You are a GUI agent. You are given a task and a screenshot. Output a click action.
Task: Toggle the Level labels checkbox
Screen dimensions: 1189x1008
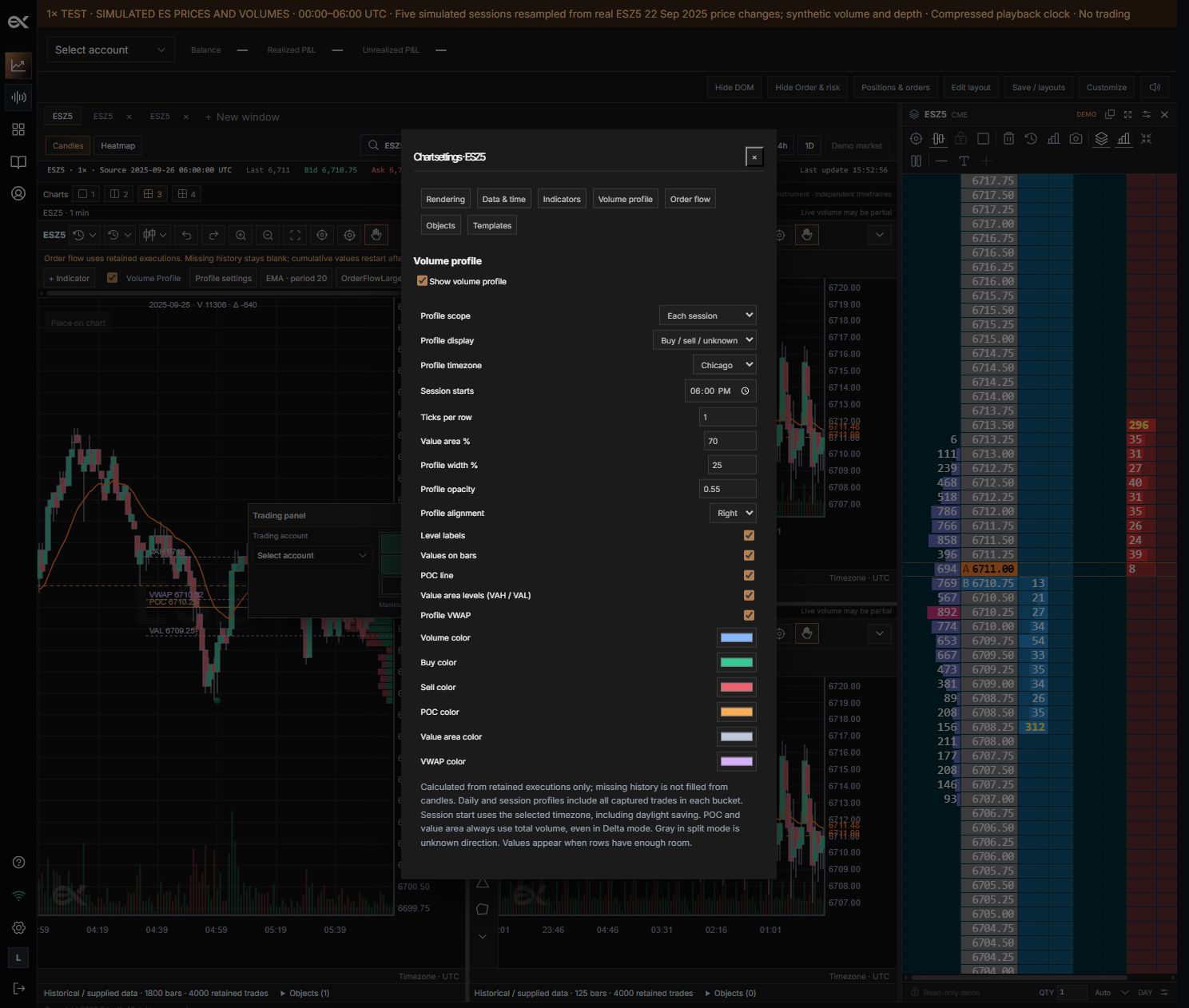(x=749, y=535)
